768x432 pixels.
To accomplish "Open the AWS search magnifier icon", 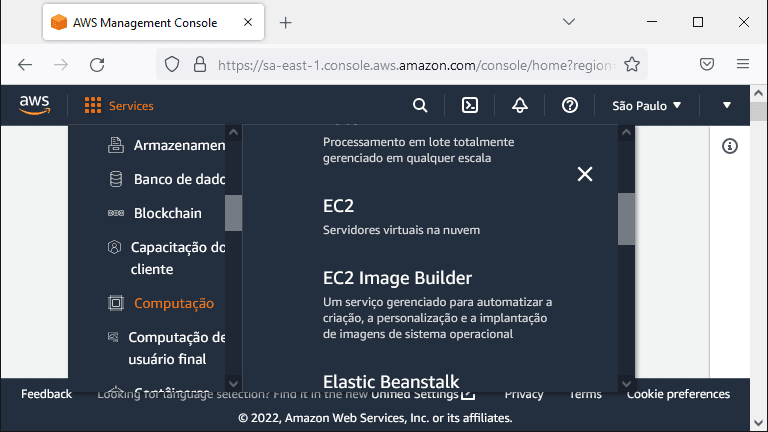I will [x=420, y=105].
